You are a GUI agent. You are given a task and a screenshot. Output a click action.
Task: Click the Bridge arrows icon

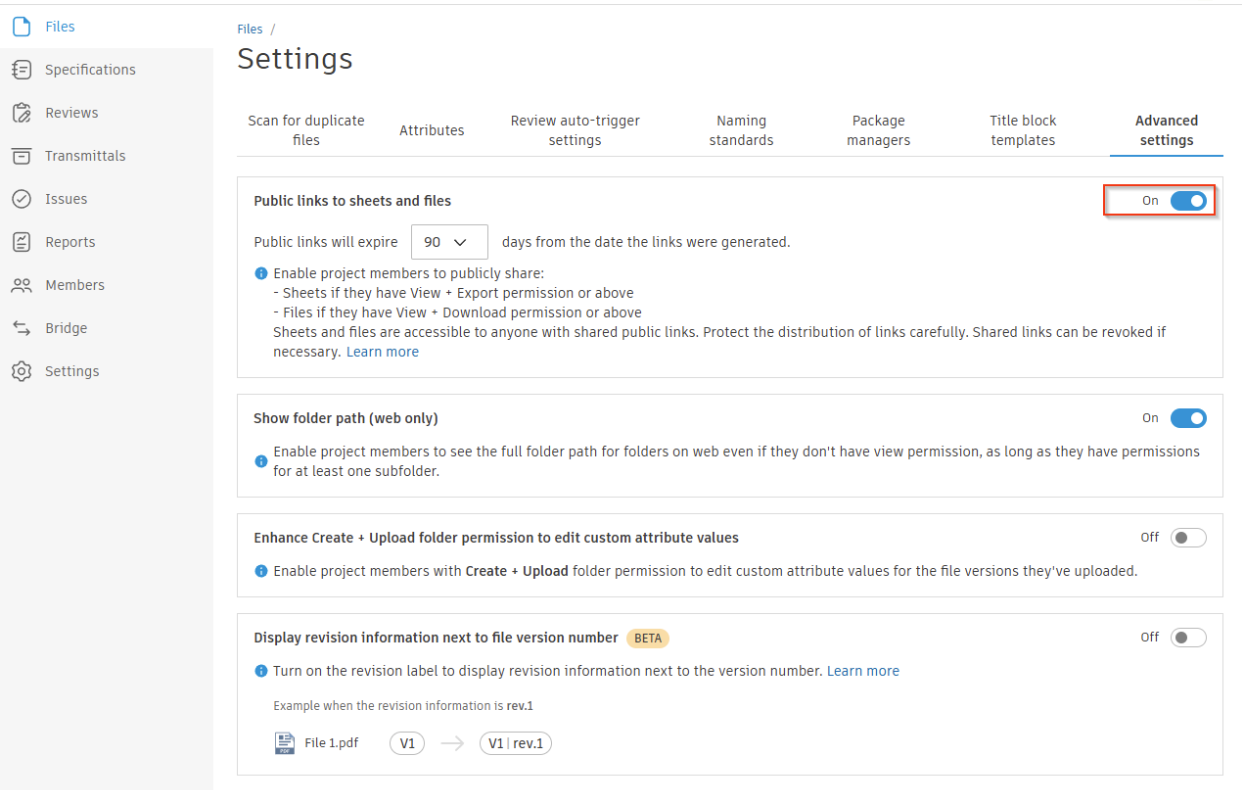pyautogui.click(x=21, y=328)
